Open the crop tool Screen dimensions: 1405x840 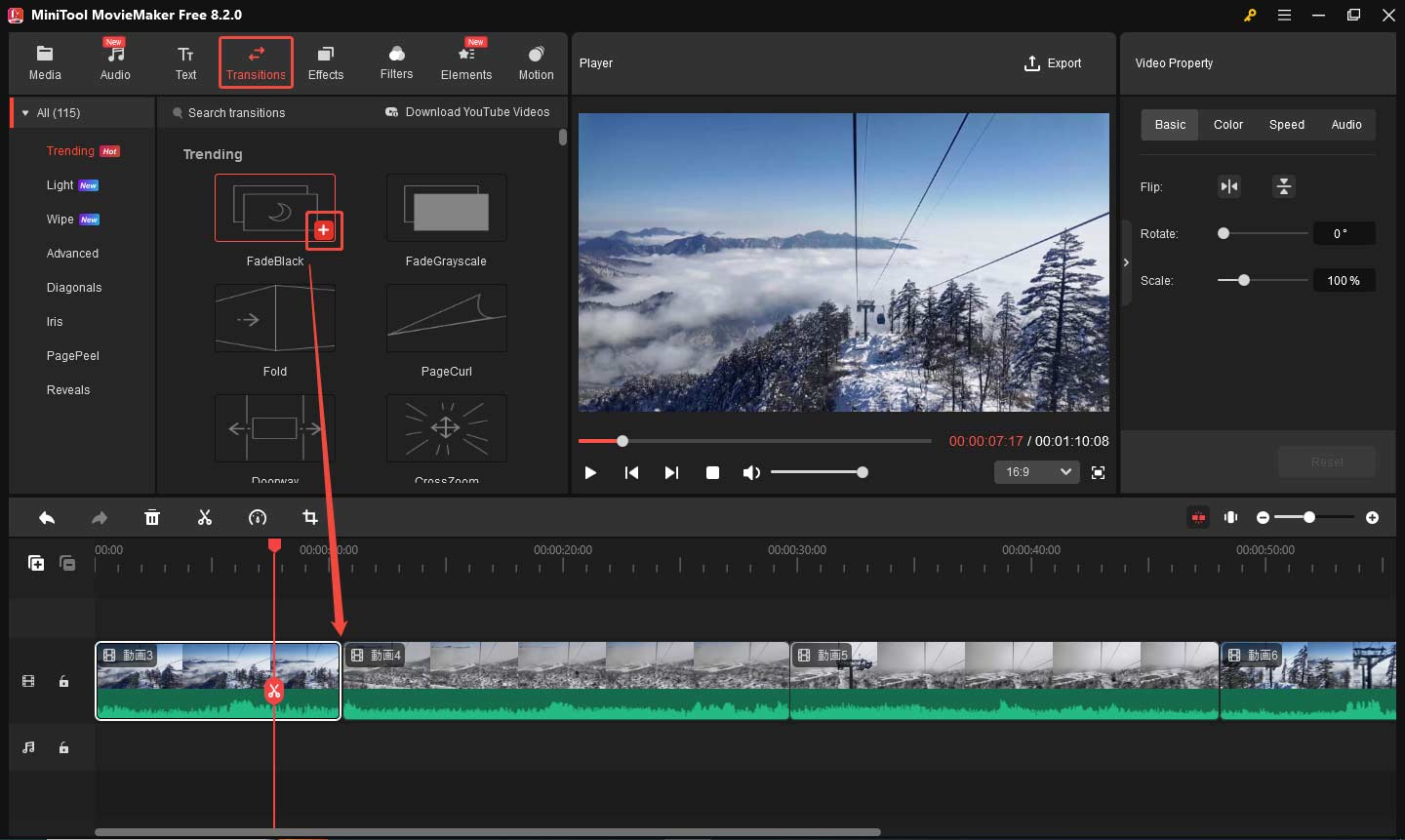click(310, 518)
